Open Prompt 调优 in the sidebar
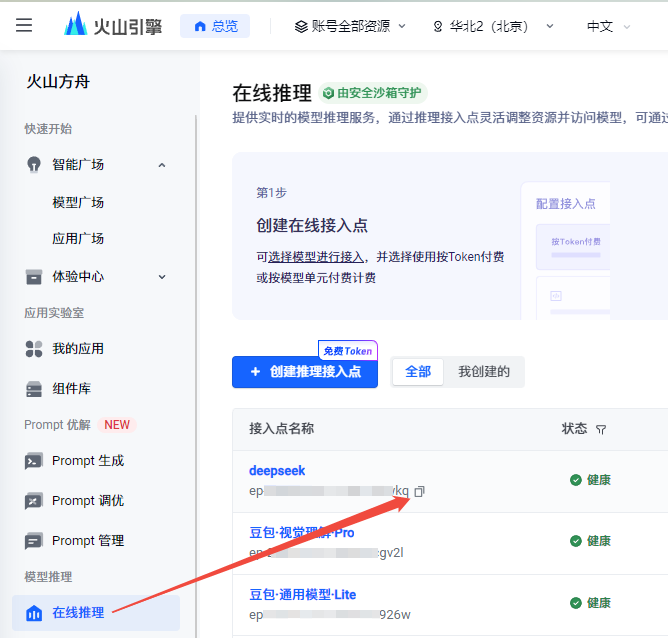This screenshot has height=638, width=668. (88, 500)
